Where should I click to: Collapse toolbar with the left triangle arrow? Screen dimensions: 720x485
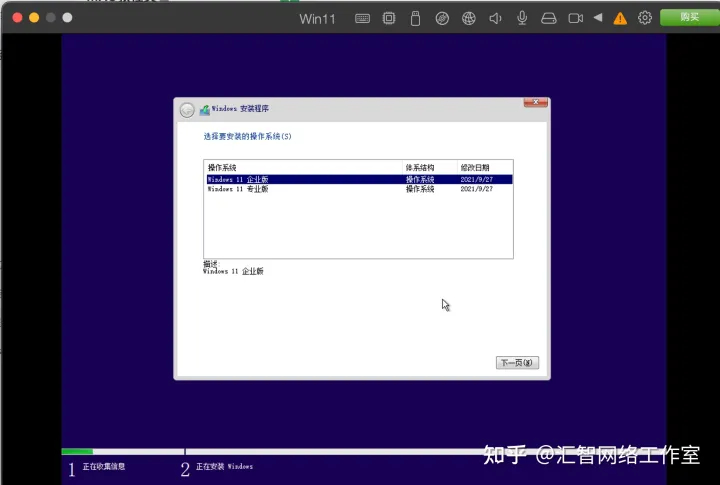(598, 17)
